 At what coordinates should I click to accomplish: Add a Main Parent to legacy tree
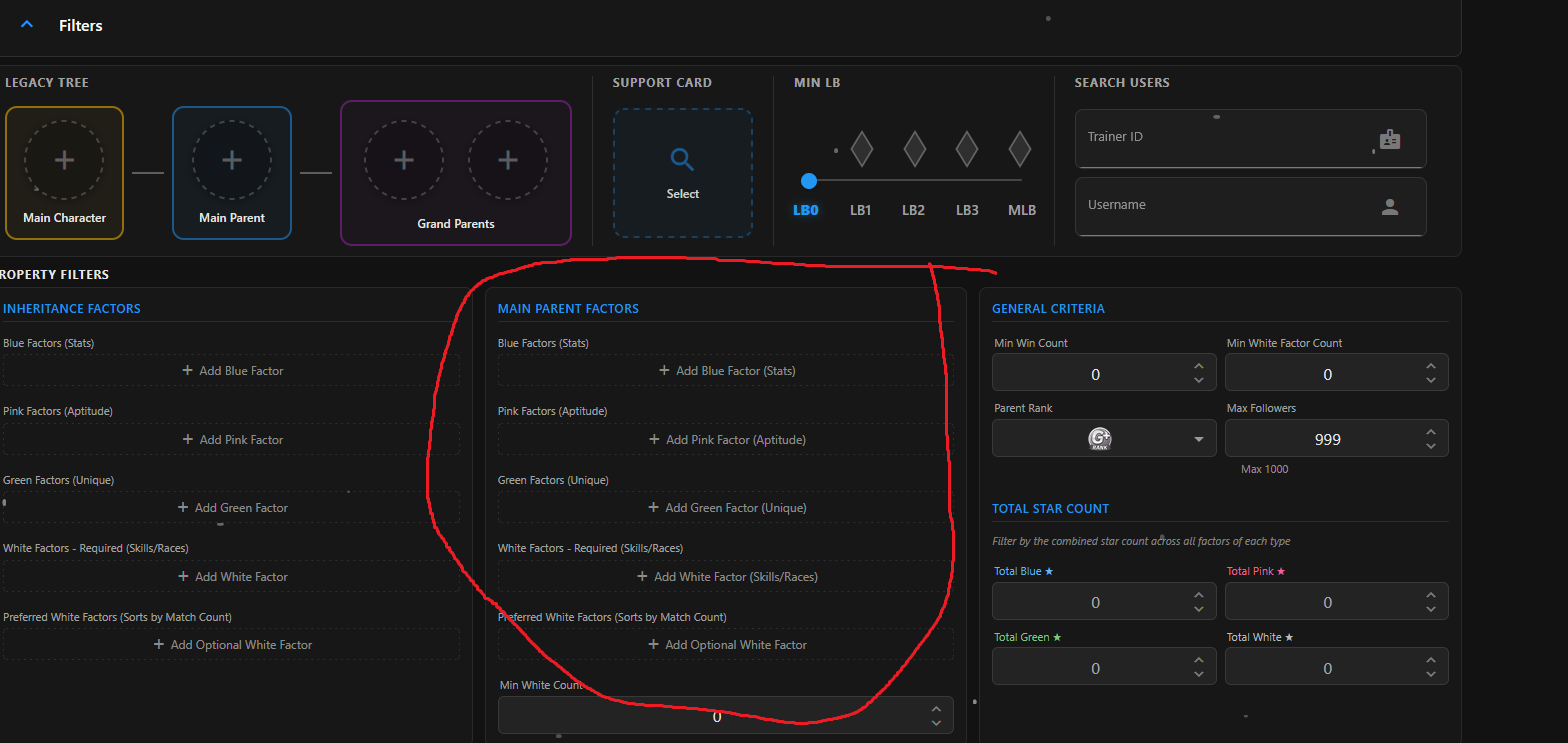click(x=232, y=173)
